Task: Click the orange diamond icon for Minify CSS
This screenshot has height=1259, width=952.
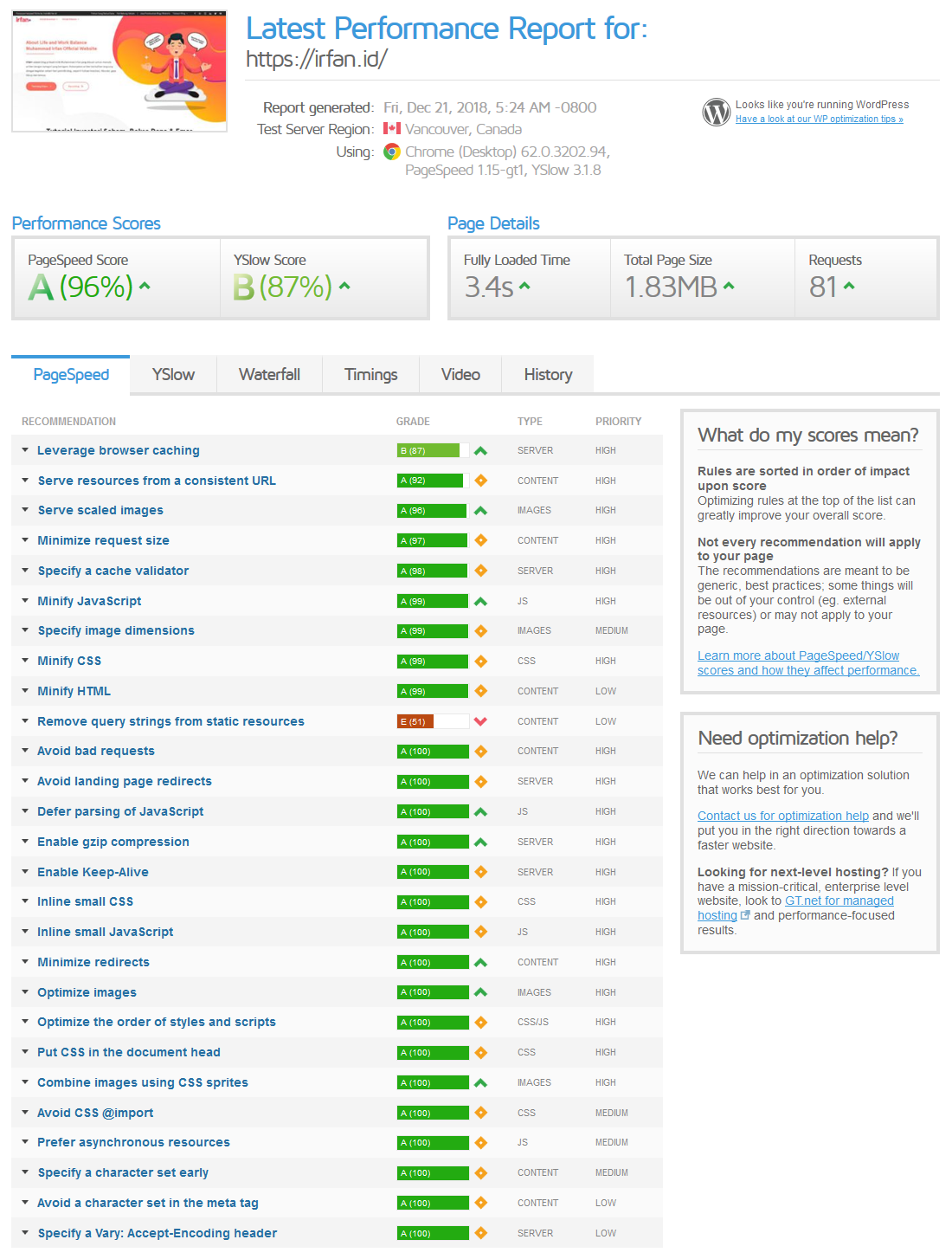Action: coord(480,662)
